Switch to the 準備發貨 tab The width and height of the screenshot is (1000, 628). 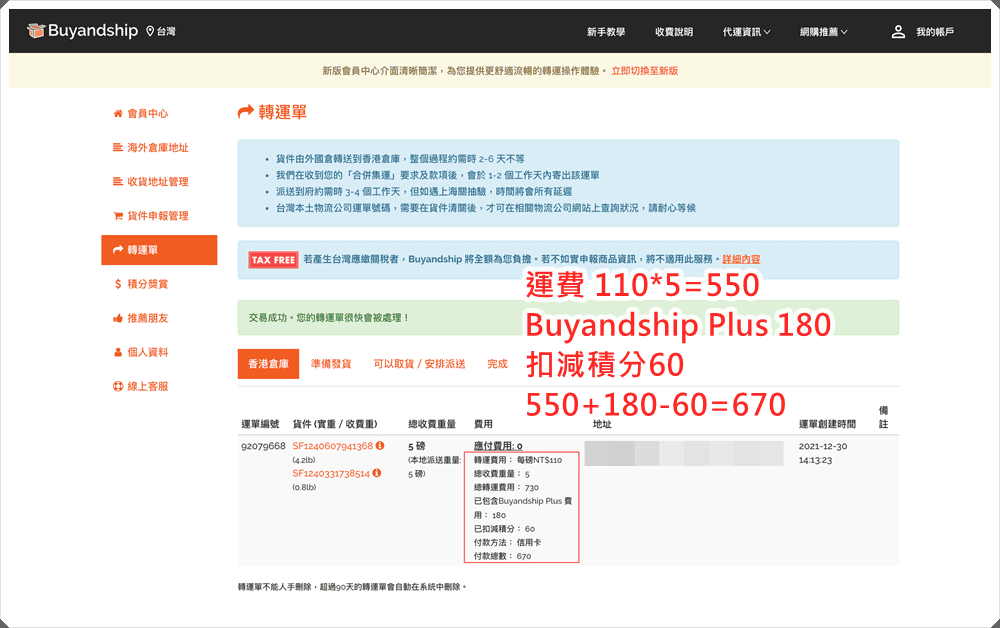331,364
